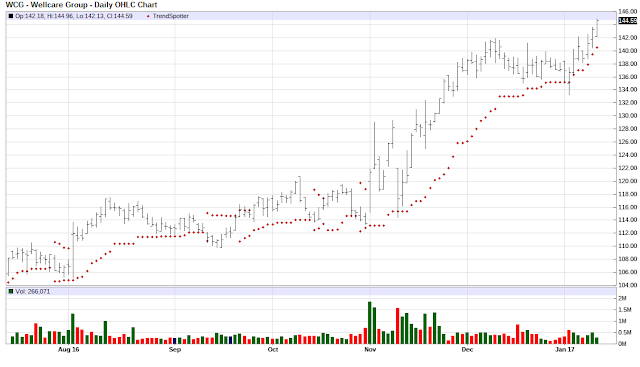Click the 1M volume axis label

tap(622, 321)
